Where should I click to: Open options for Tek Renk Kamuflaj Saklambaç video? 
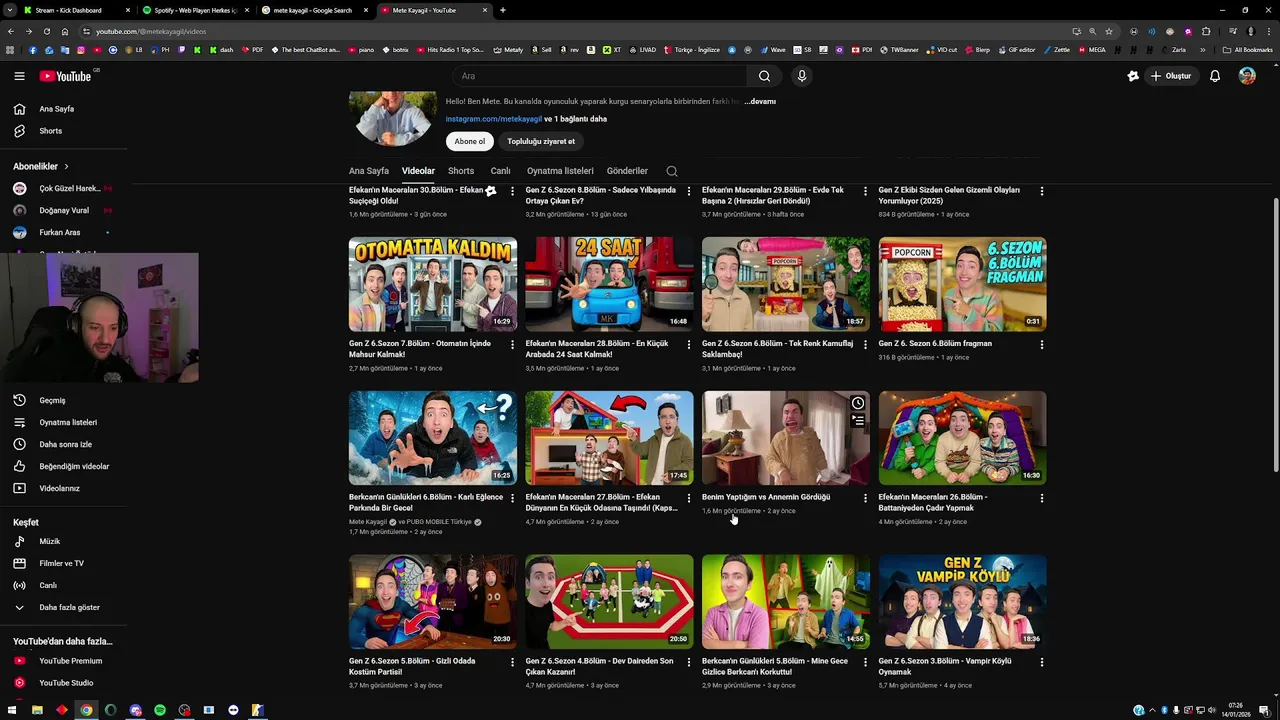(865, 345)
